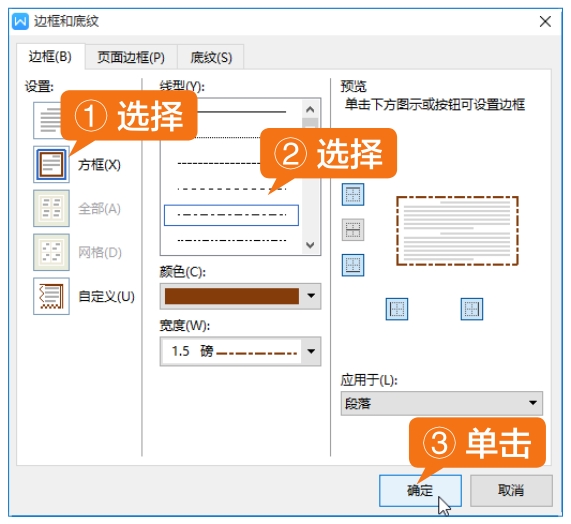Select the 方框(X) box border setting icon
The height and width of the screenshot is (524, 571).
pyautogui.click(x=51, y=165)
